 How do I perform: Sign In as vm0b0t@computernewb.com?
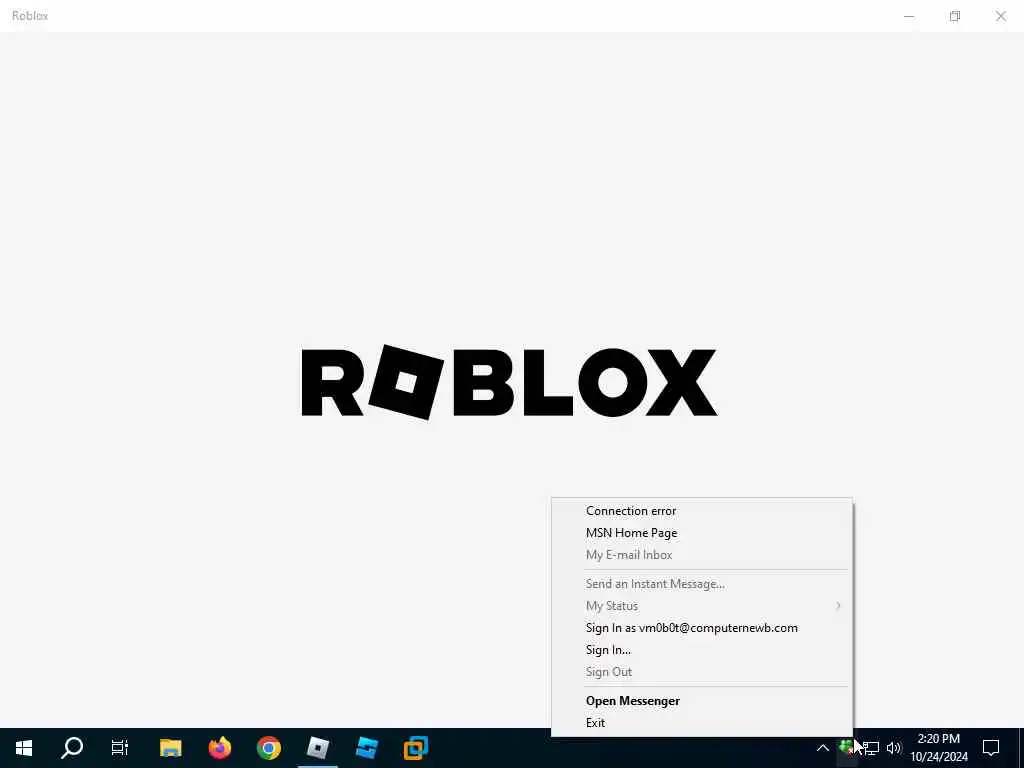point(702,628)
